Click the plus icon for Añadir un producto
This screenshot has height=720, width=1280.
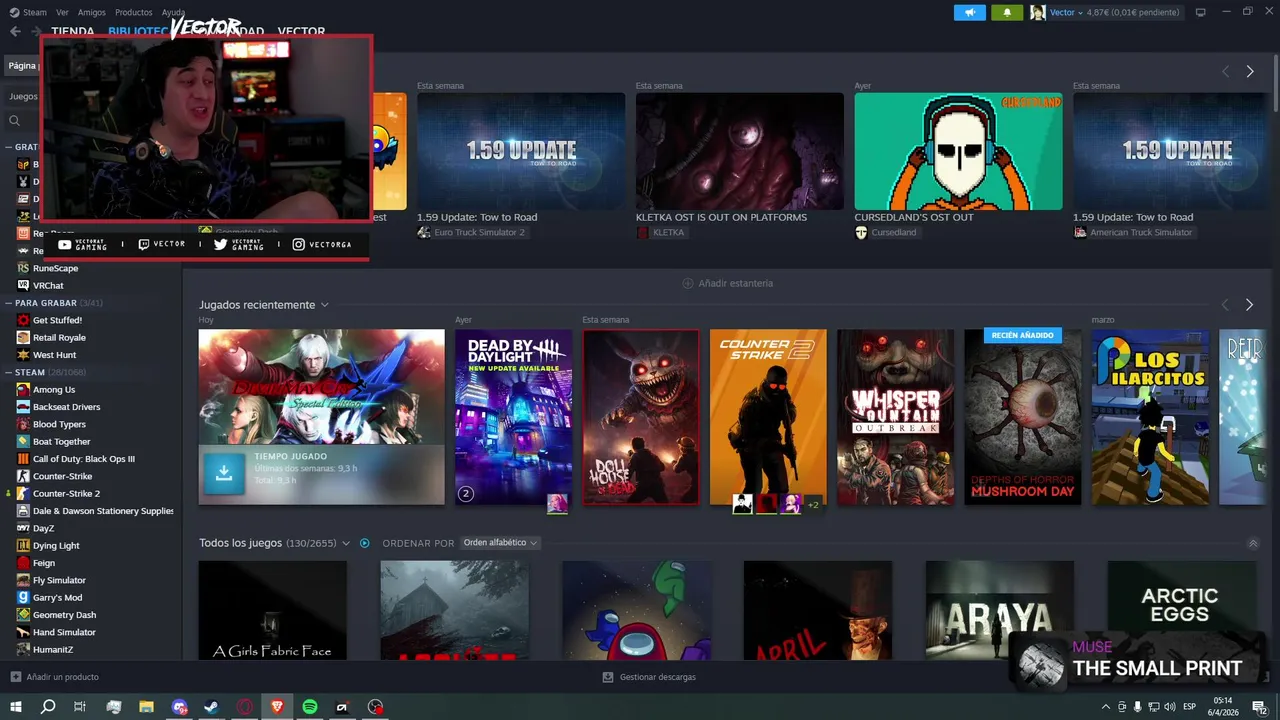tap(16, 677)
